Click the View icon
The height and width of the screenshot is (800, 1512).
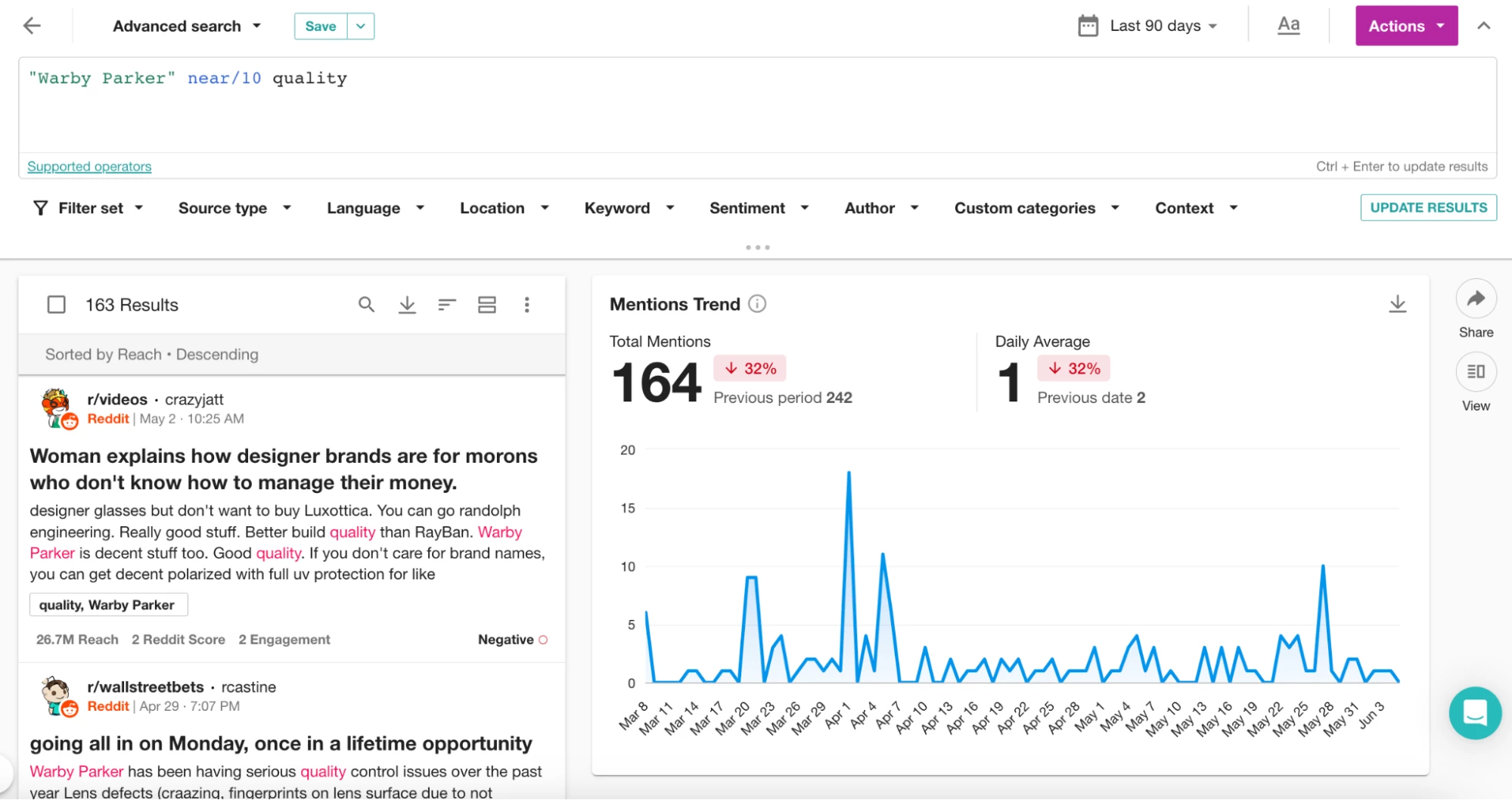point(1476,372)
